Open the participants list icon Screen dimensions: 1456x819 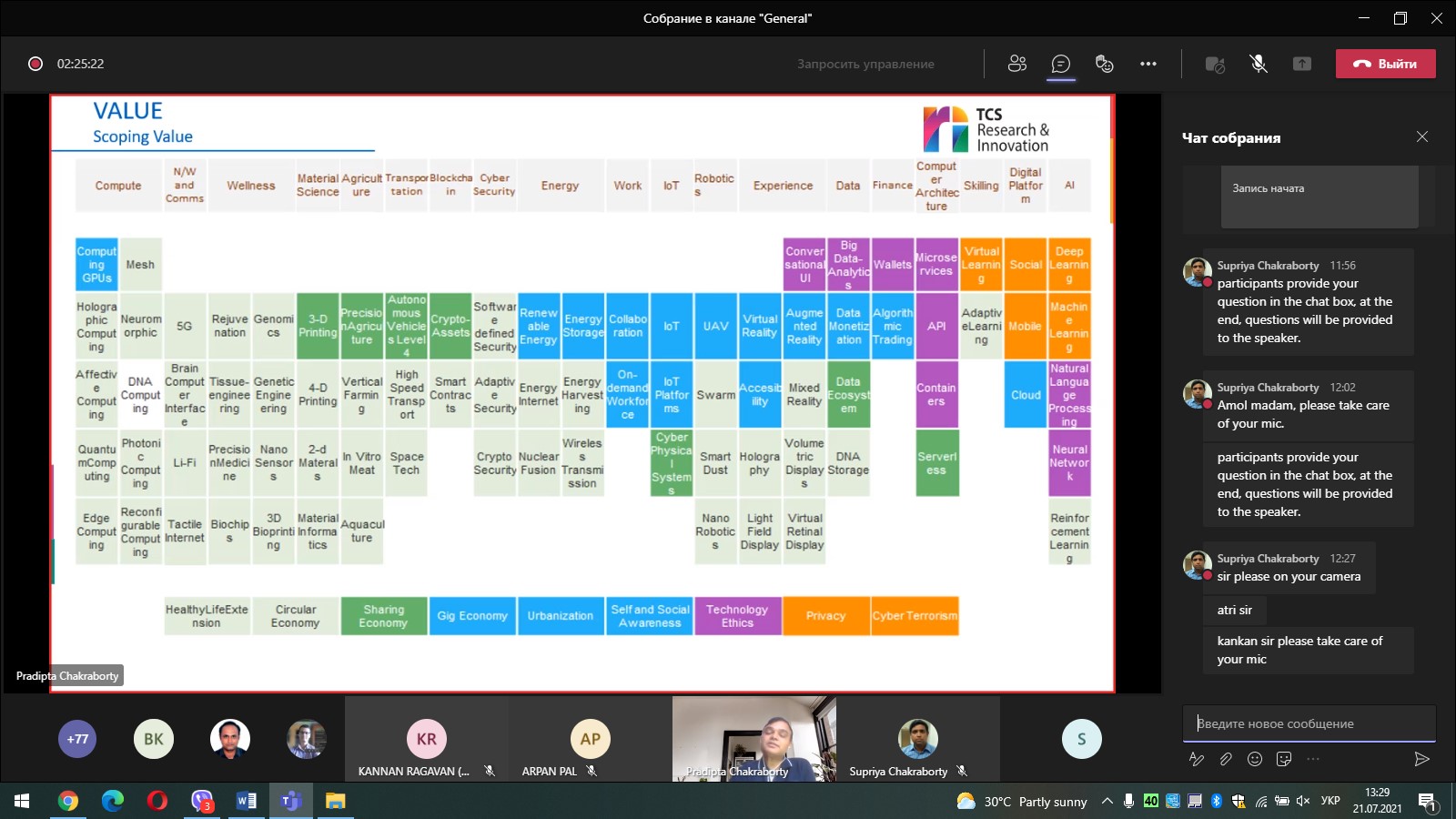pyautogui.click(x=1017, y=64)
